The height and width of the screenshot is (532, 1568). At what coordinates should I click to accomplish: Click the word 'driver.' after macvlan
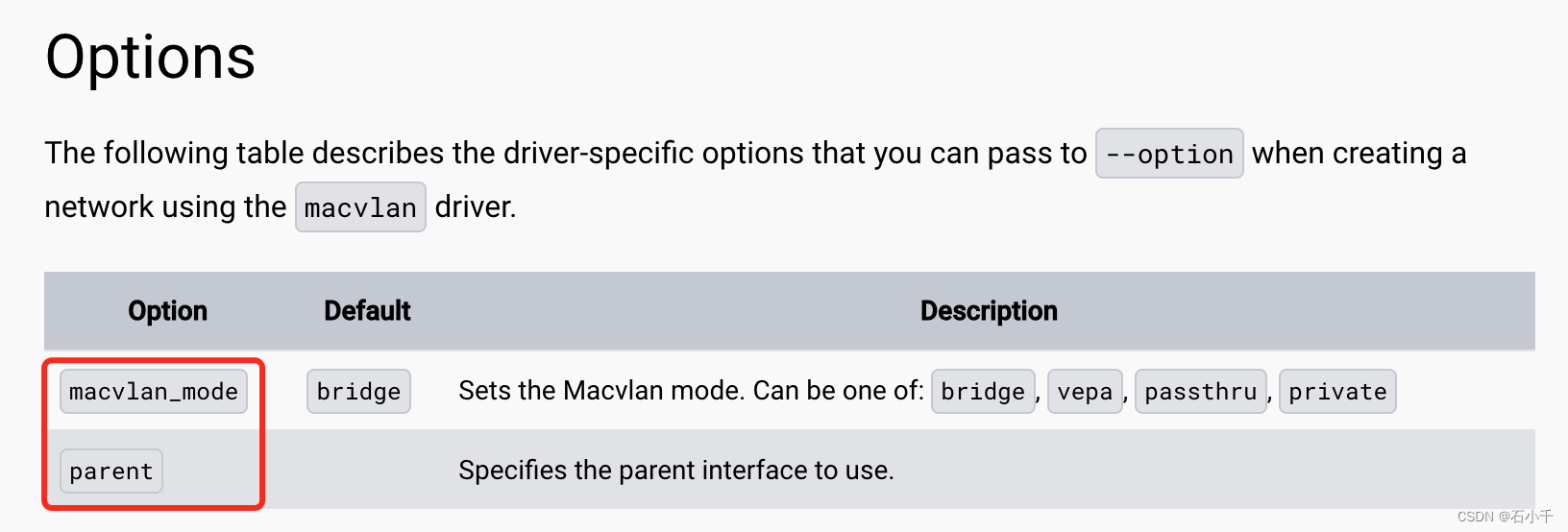pos(476,207)
